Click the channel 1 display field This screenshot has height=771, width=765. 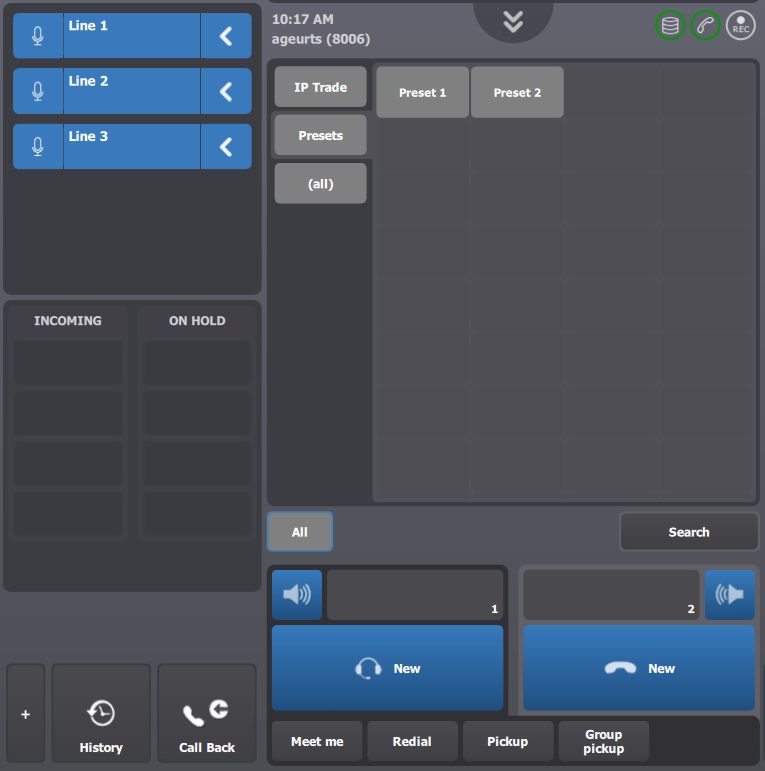pos(415,594)
